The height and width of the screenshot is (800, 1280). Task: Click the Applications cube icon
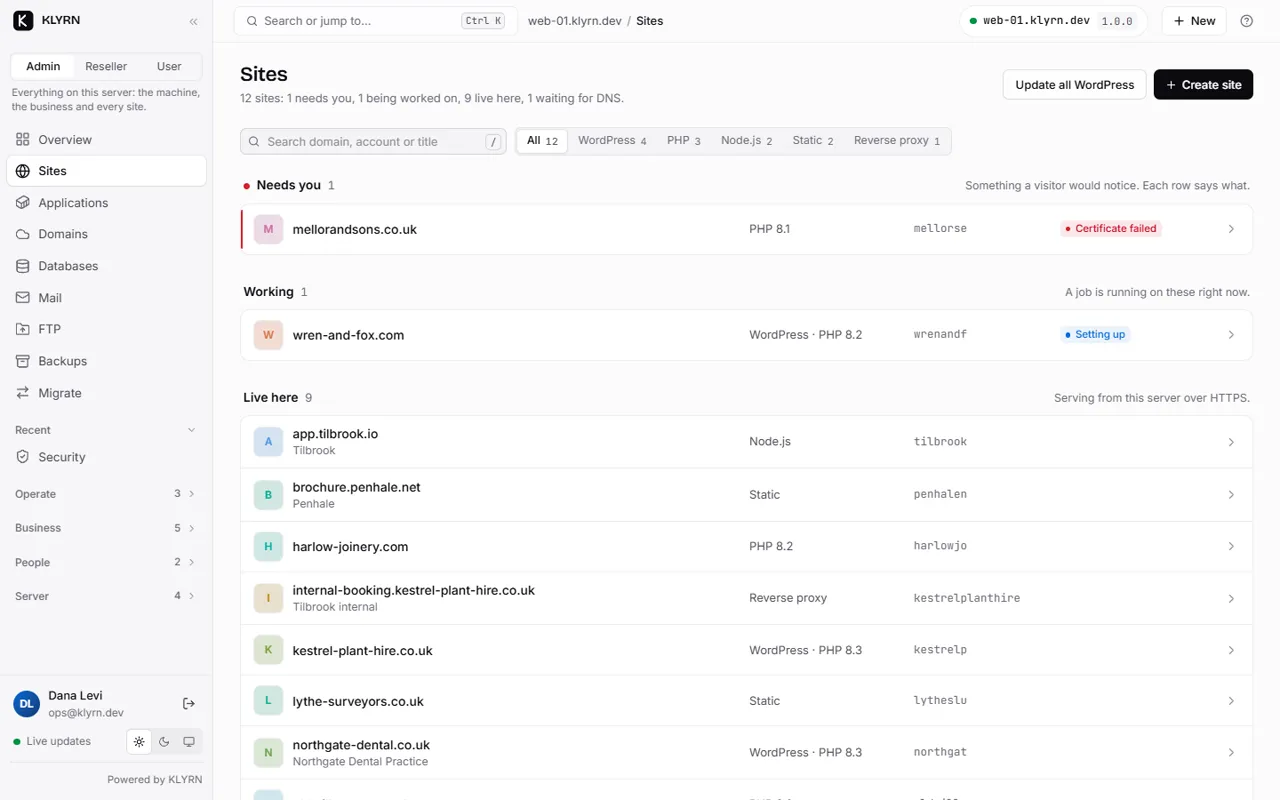point(23,203)
